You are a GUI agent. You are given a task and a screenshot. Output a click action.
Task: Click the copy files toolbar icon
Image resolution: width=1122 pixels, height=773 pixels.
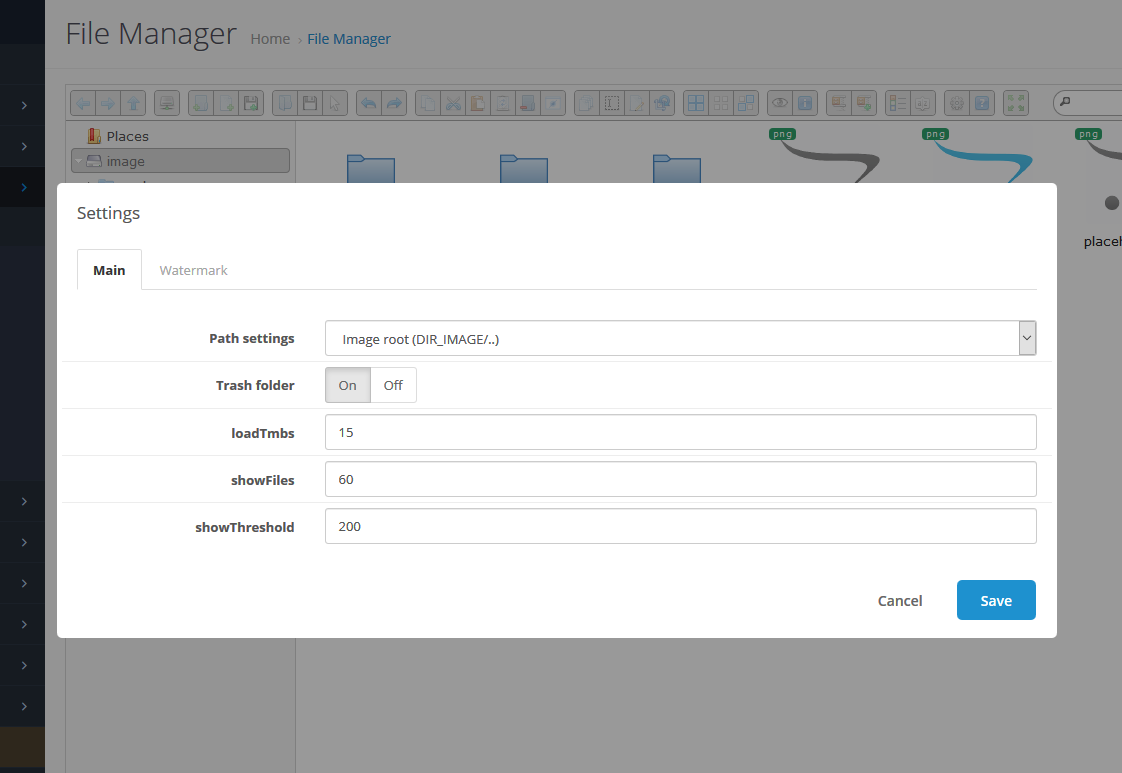[x=428, y=104]
